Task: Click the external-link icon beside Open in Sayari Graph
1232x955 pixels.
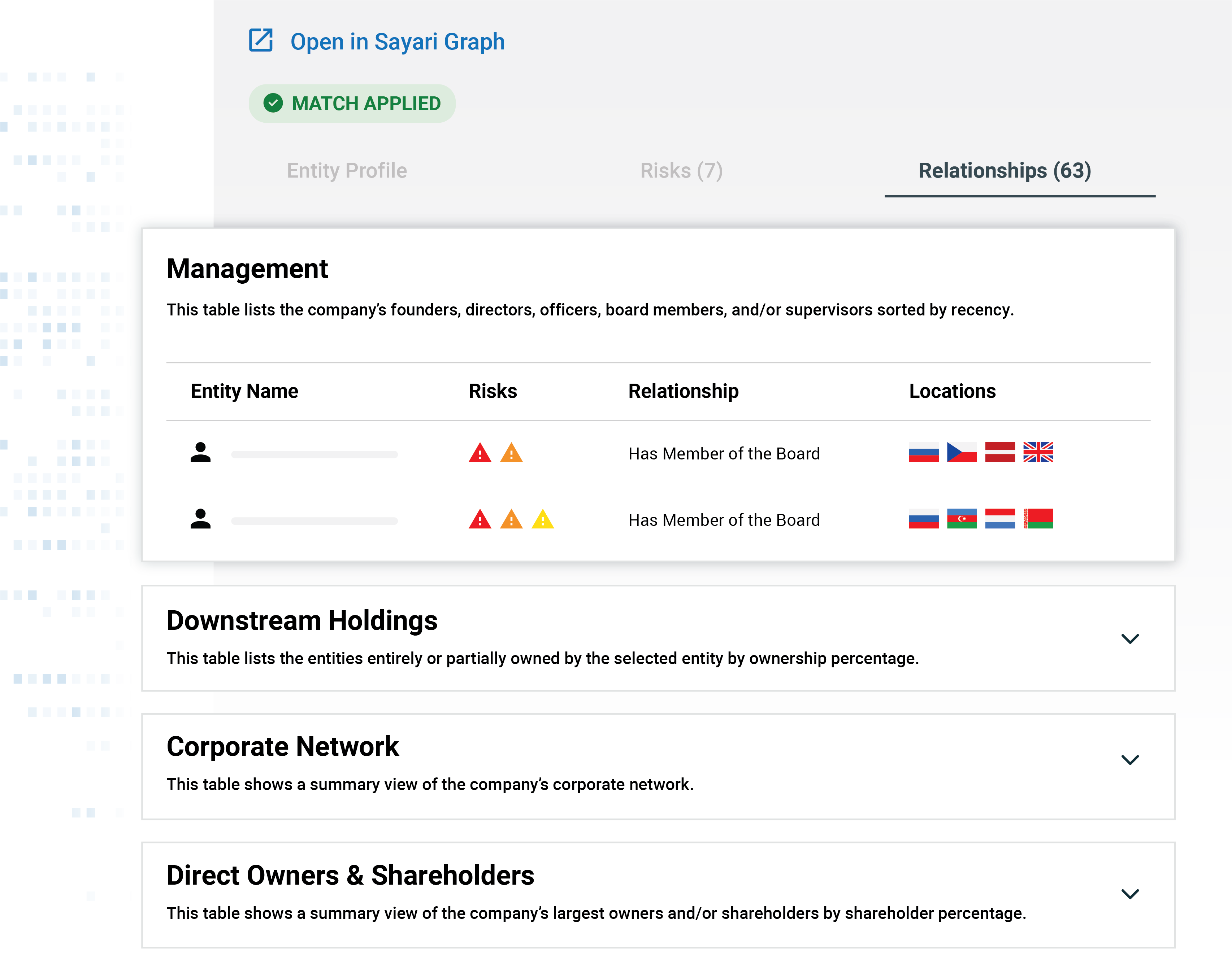Action: [261, 40]
